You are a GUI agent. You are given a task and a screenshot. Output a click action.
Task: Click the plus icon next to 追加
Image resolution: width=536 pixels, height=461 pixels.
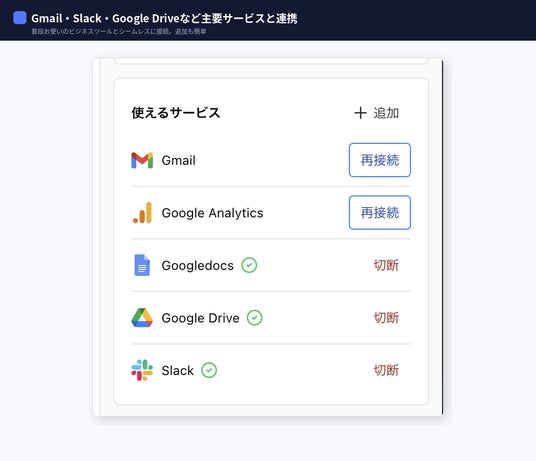click(360, 113)
